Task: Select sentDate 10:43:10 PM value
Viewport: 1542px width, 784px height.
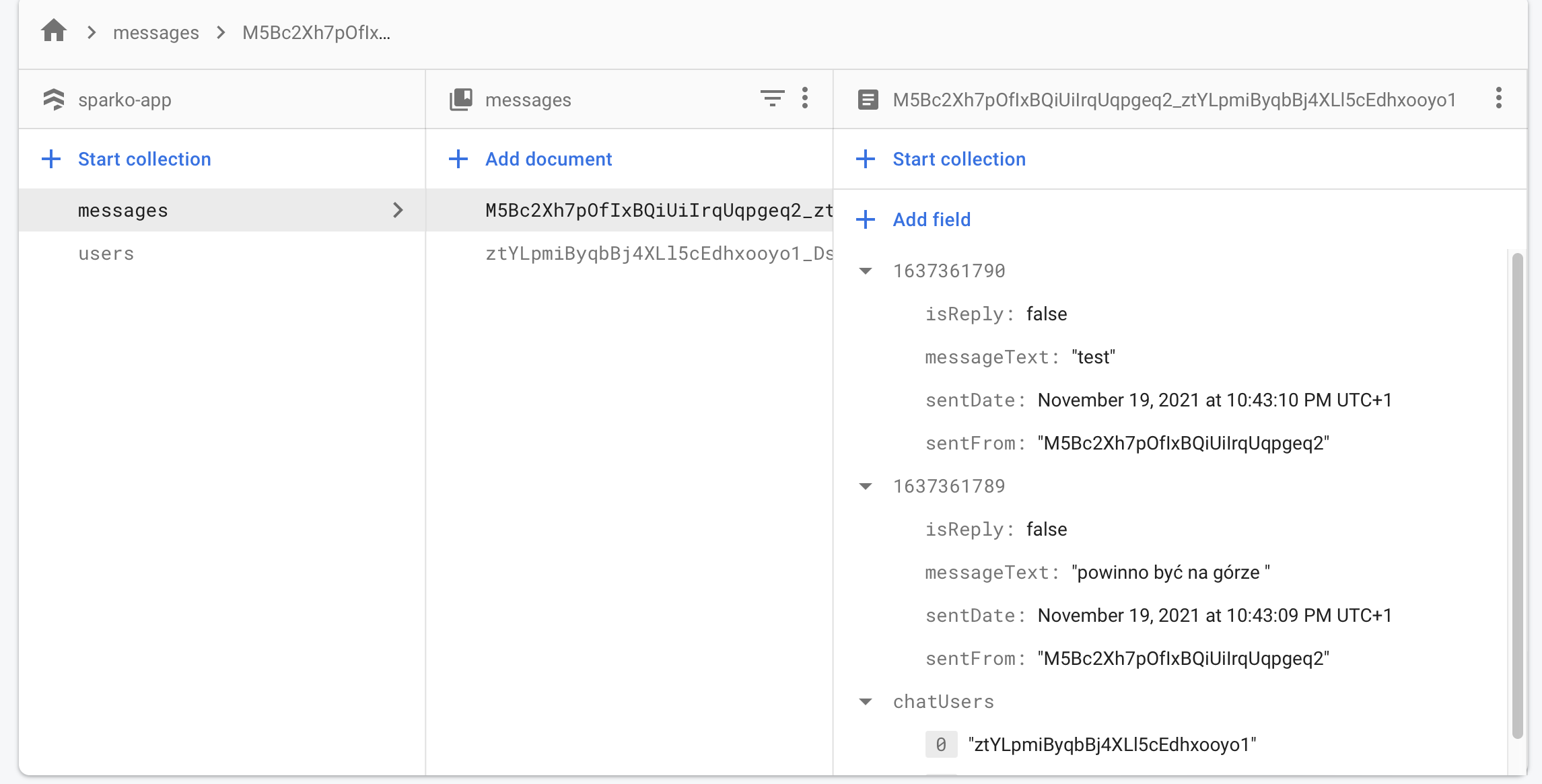Action: click(1214, 400)
